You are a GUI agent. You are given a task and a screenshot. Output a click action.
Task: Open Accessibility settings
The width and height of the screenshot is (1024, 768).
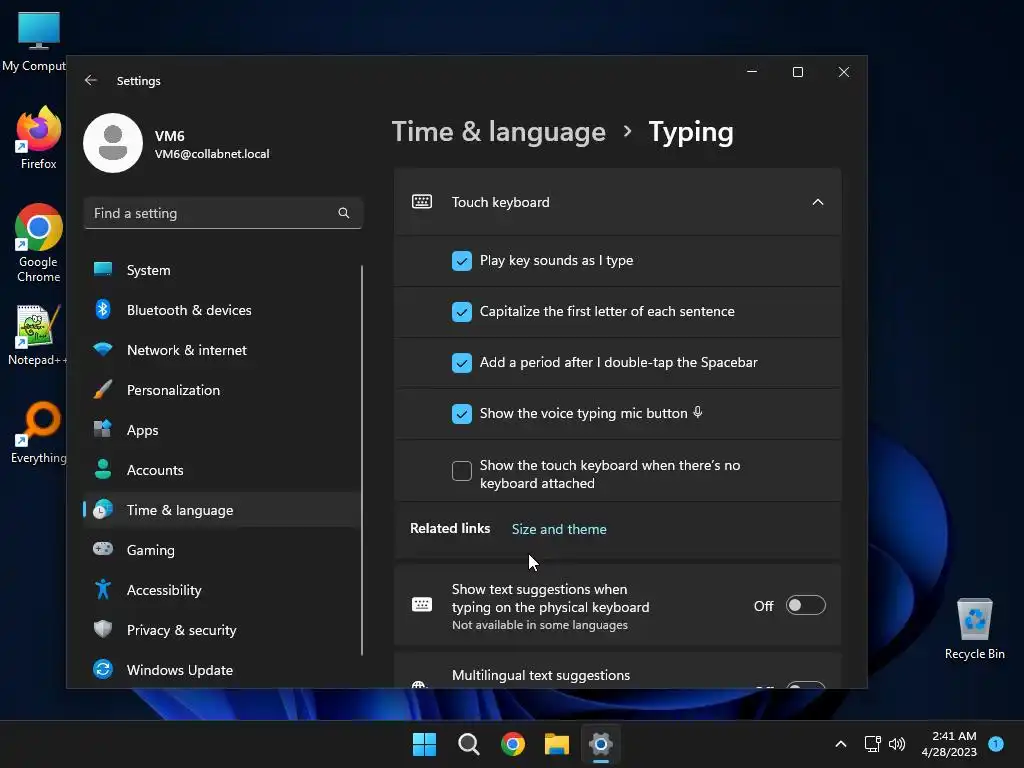[222, 589]
